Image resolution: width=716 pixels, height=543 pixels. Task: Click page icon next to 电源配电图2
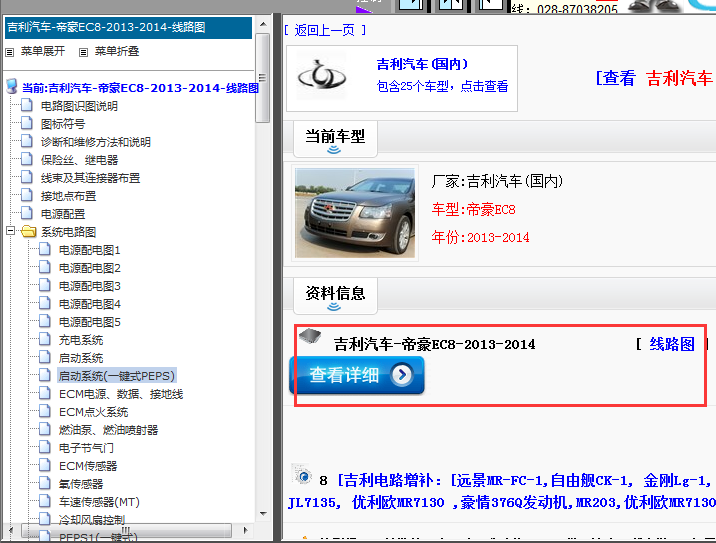click(45, 267)
